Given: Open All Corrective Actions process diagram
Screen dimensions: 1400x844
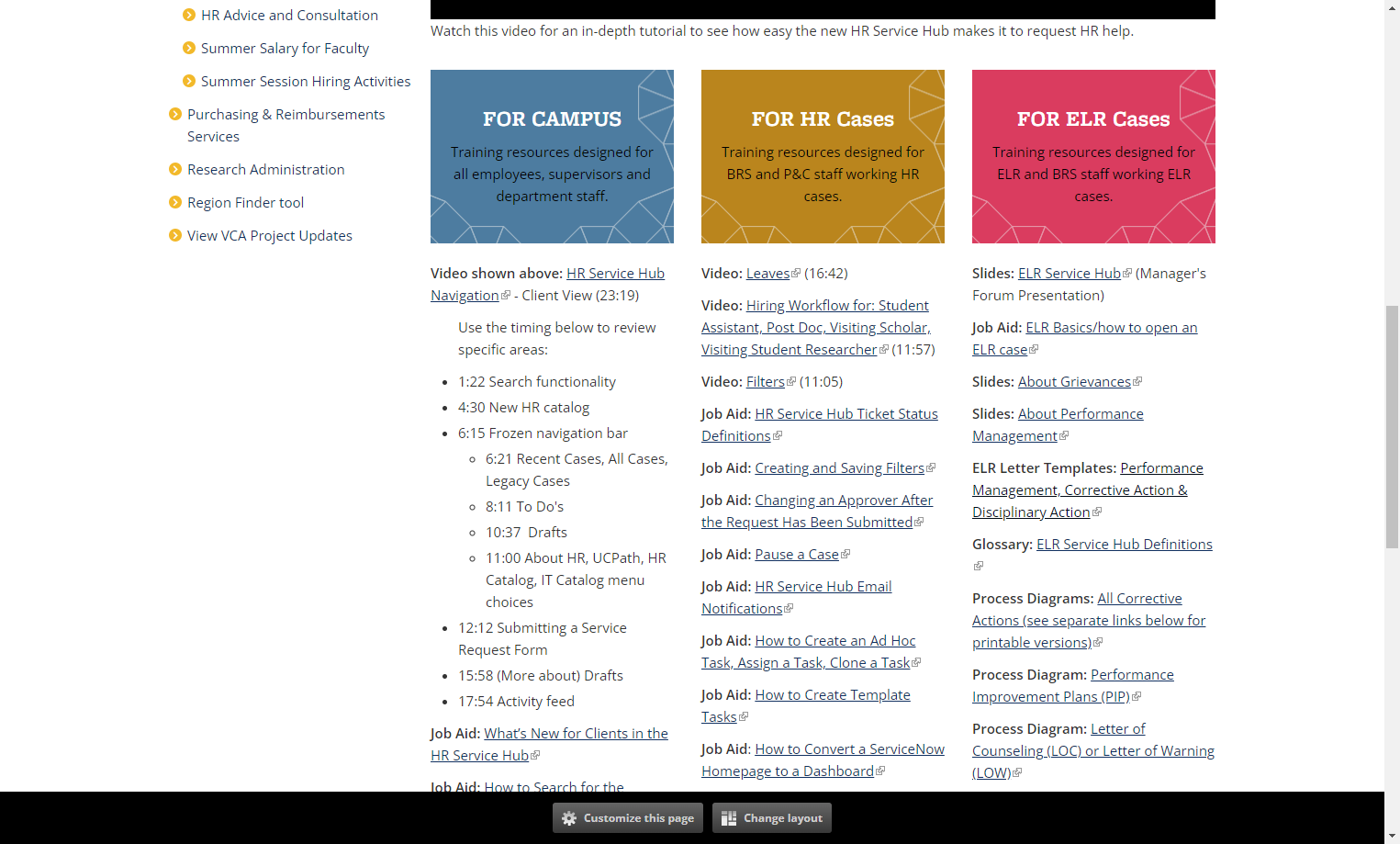Looking at the screenshot, I should point(1089,621).
